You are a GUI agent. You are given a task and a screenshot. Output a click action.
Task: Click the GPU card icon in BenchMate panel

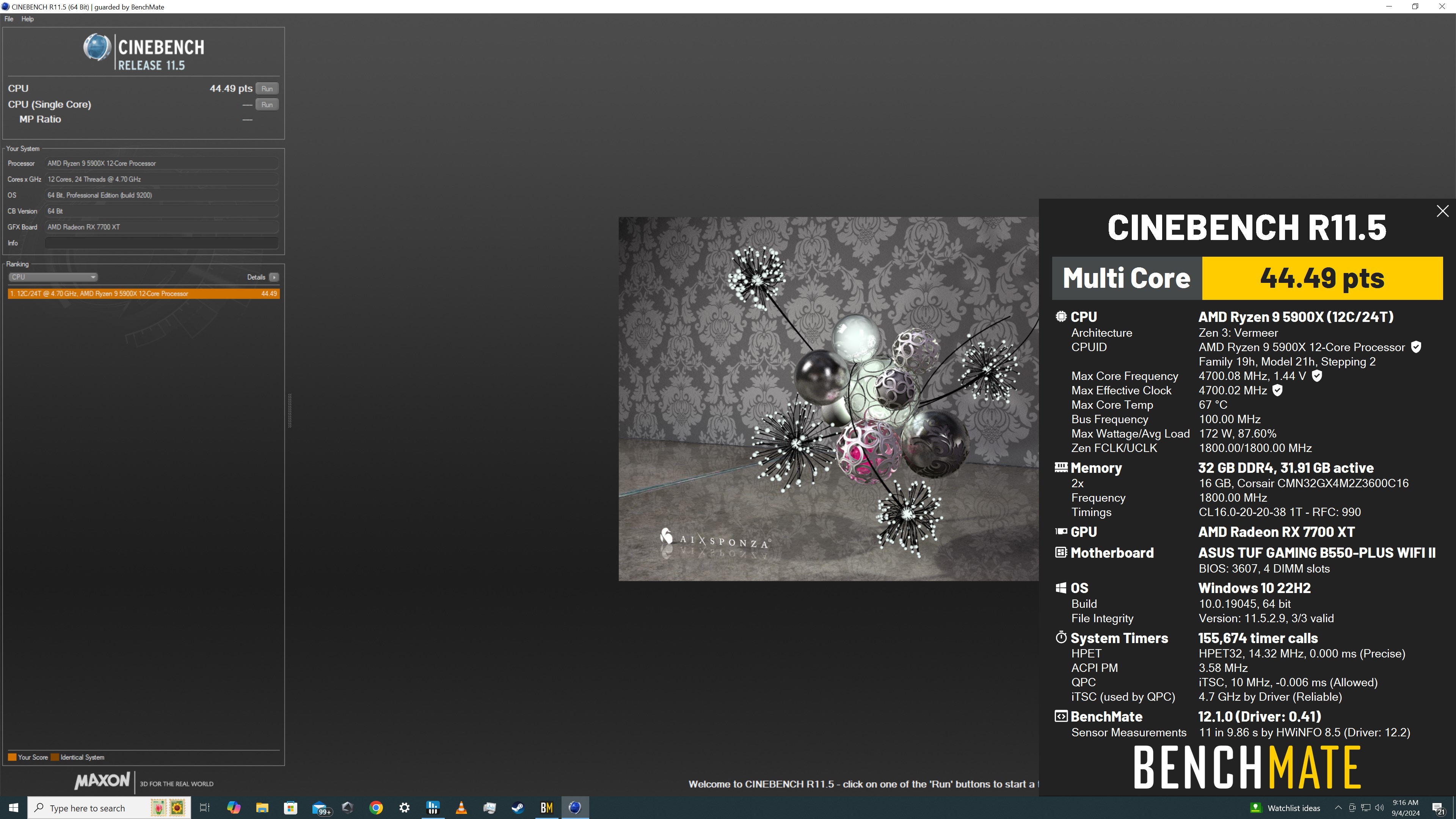click(1061, 531)
